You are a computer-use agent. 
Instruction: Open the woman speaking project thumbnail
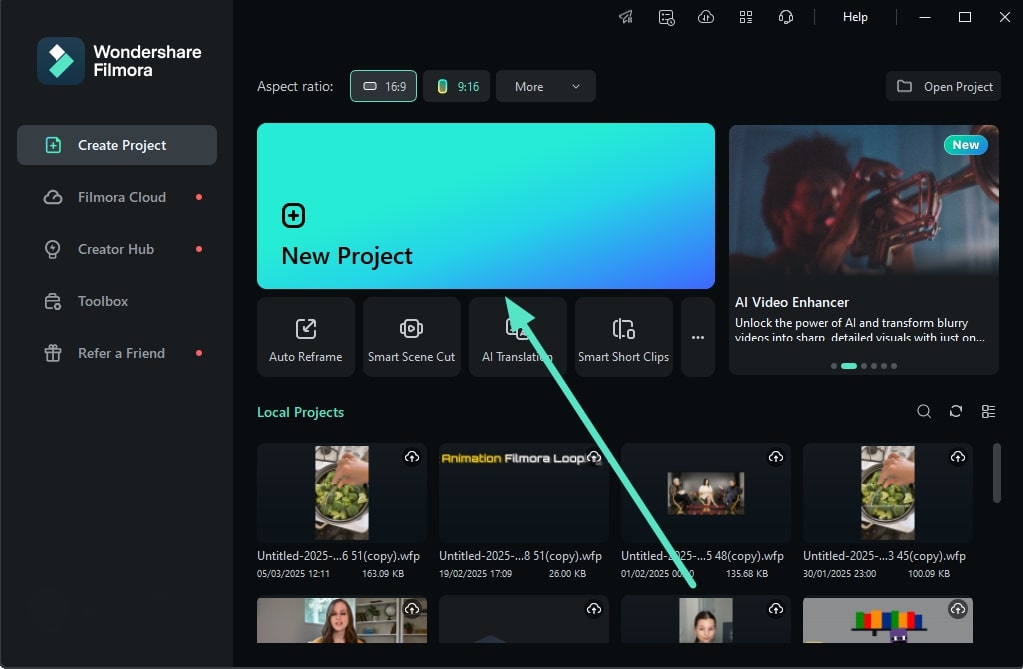(342, 620)
